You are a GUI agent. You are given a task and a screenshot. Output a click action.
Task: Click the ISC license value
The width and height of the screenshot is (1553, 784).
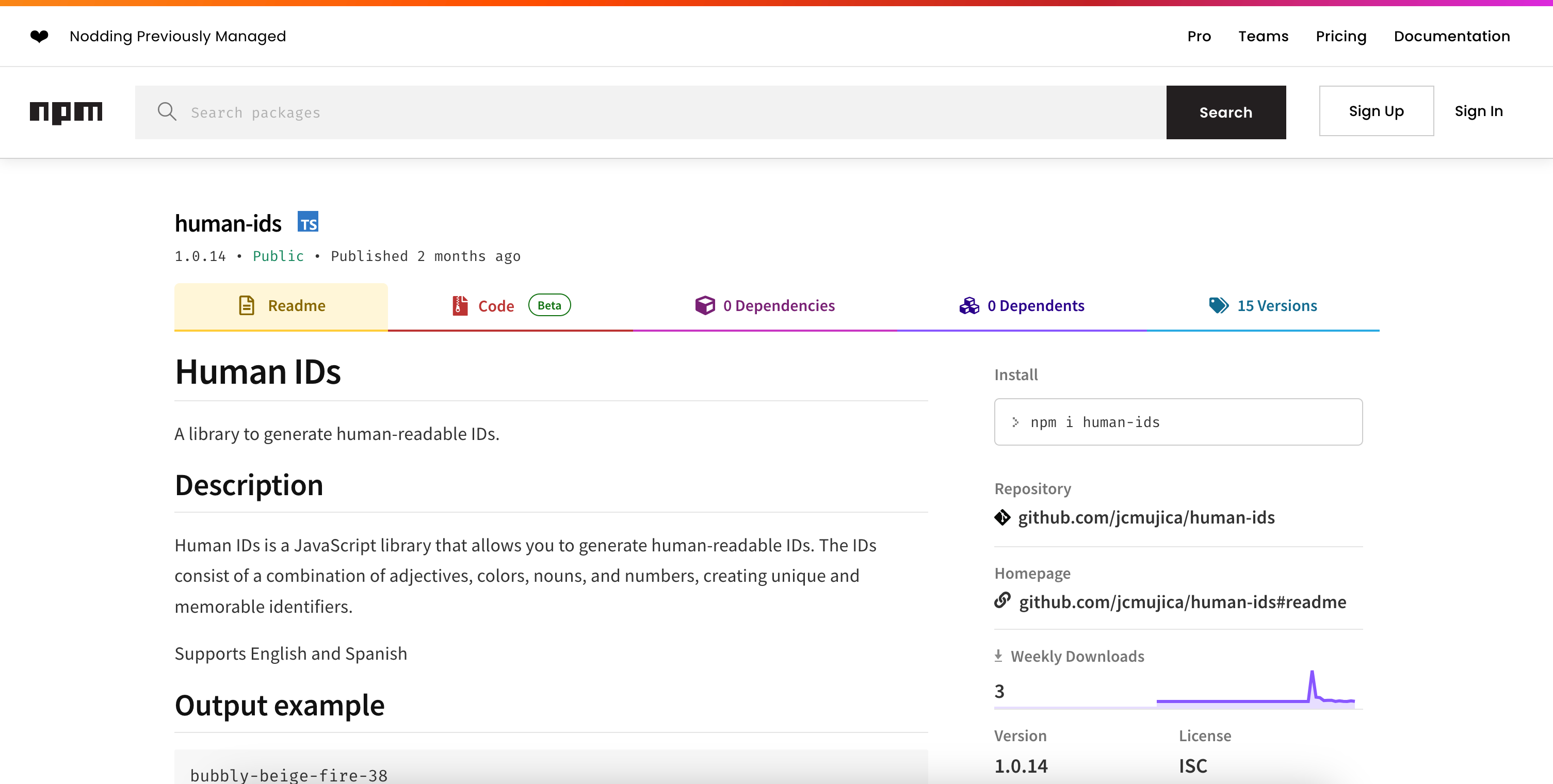click(x=1193, y=765)
